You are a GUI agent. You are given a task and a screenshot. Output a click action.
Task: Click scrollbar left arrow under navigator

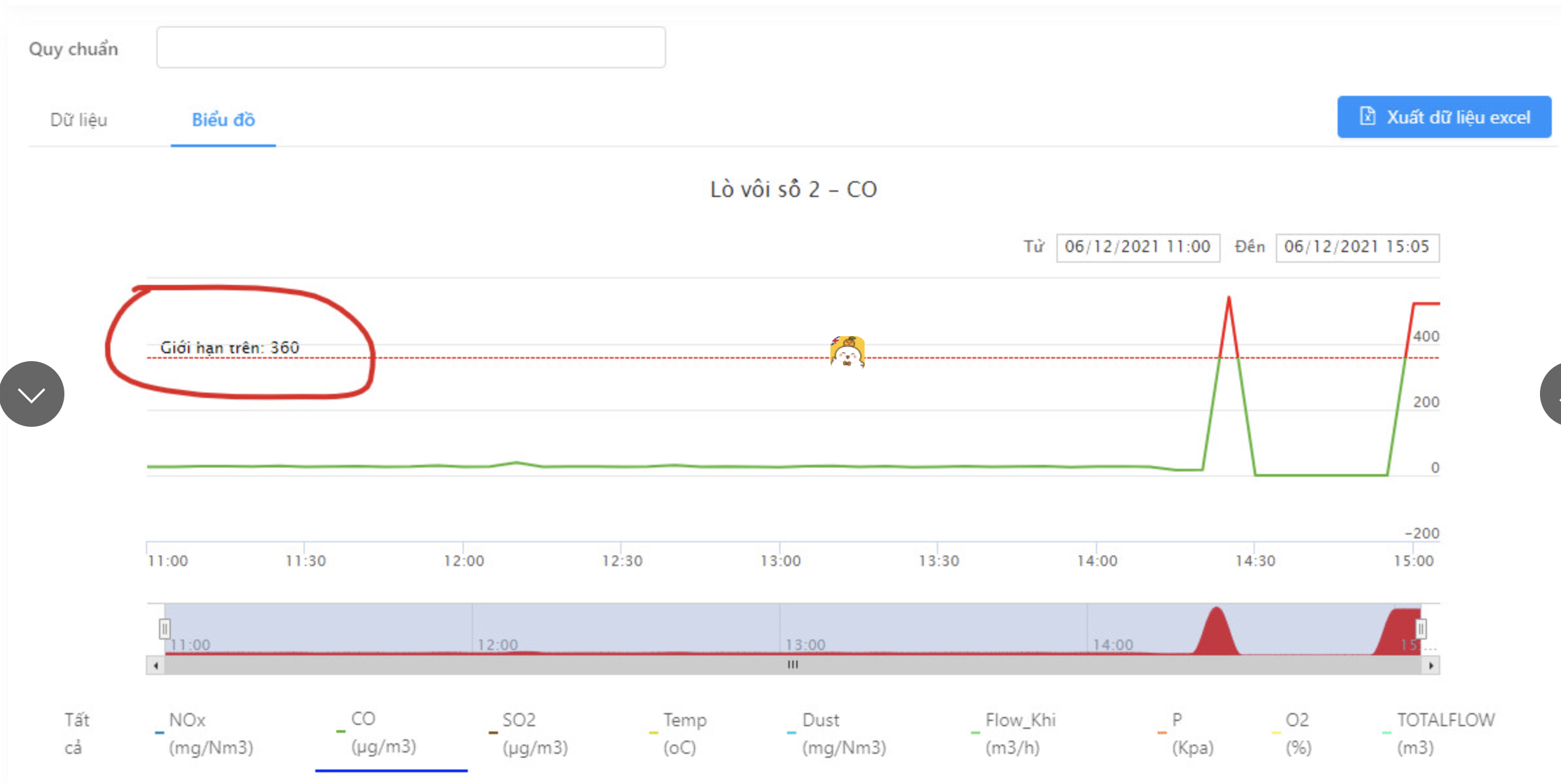(156, 665)
